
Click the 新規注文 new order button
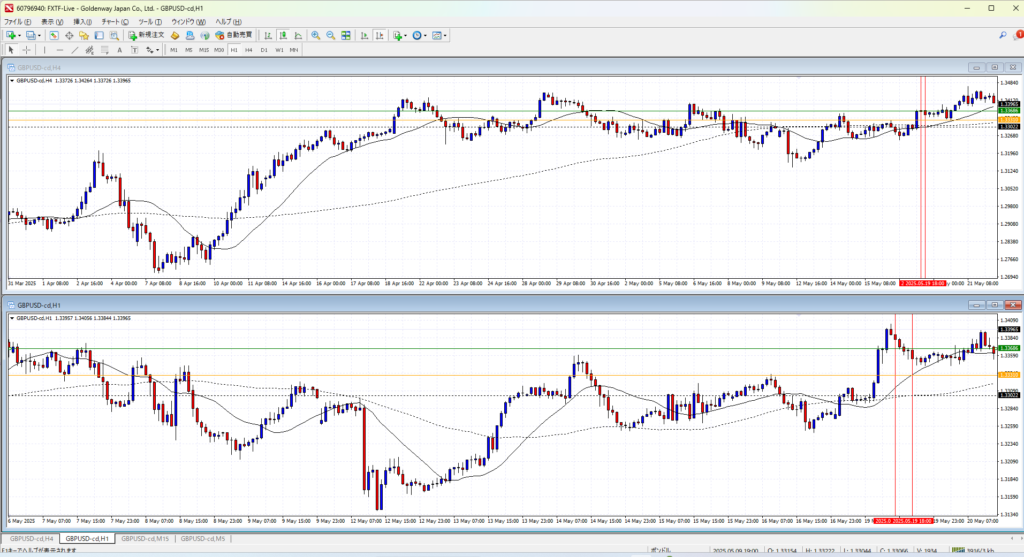(x=150, y=35)
